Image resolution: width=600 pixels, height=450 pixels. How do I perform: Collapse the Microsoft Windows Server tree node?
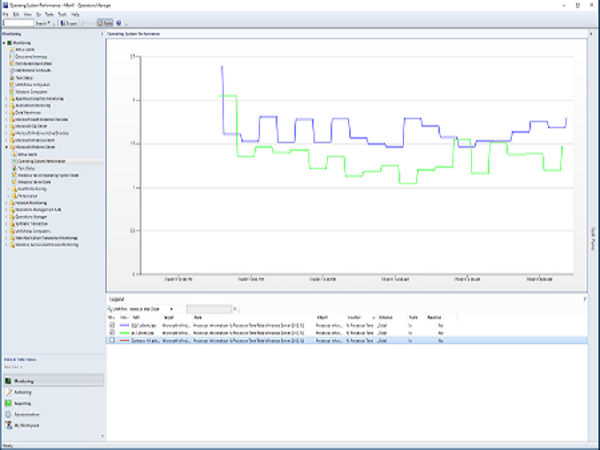coord(6,148)
